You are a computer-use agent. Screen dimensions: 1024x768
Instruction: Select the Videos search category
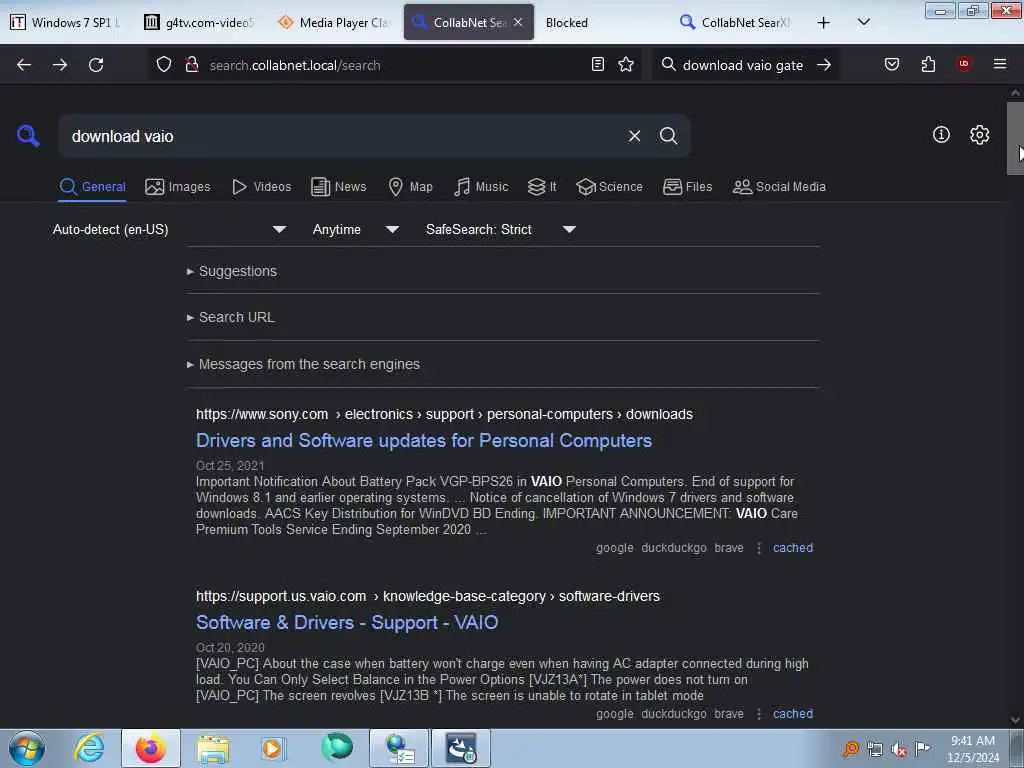tap(261, 187)
